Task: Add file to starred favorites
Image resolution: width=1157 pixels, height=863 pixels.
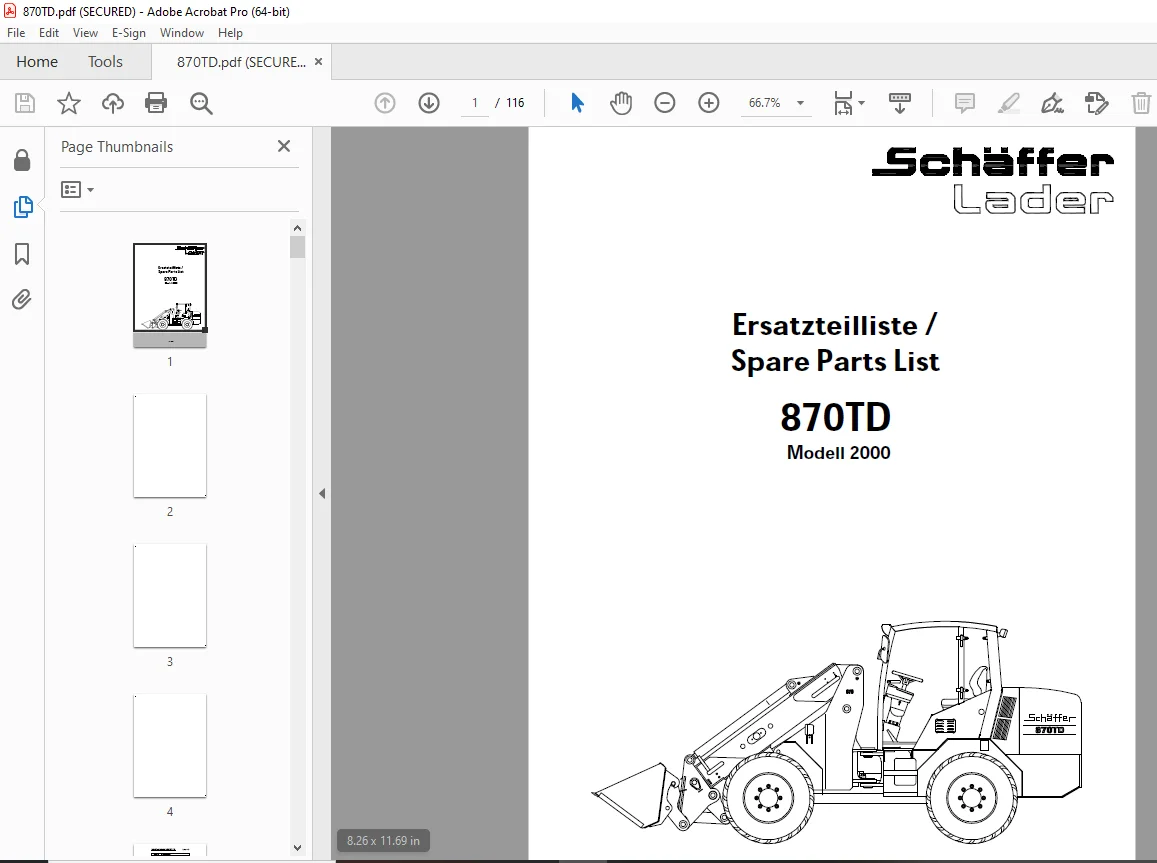Action: [69, 103]
